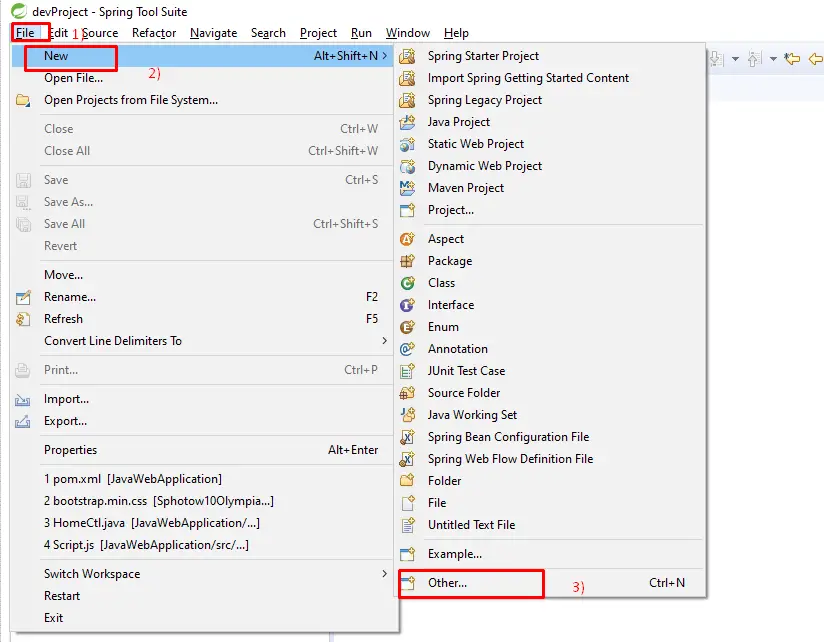Choose Open File... from File menu
This screenshot has height=642, width=824.
coord(204,78)
